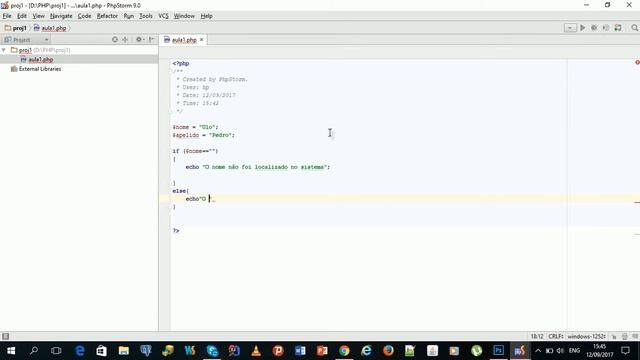Click aula1.php breadcrumb in navigation bar
Image resolution: width=640 pixels, height=360 pixels.
[x=50, y=28]
